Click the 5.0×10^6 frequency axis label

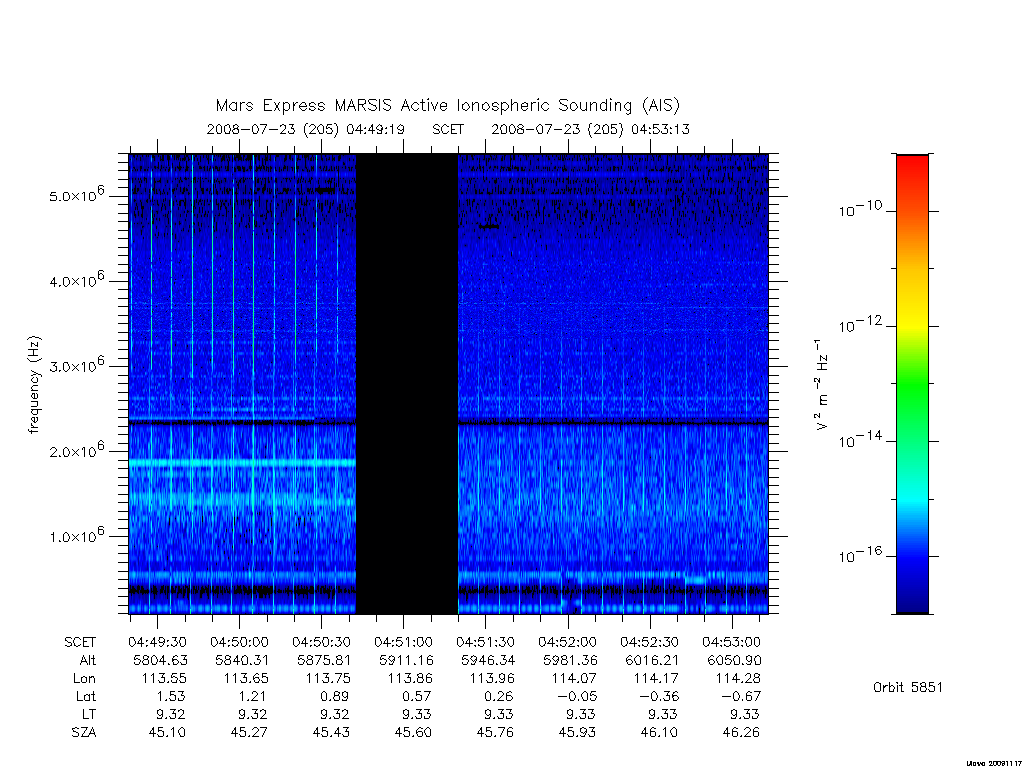click(76, 195)
